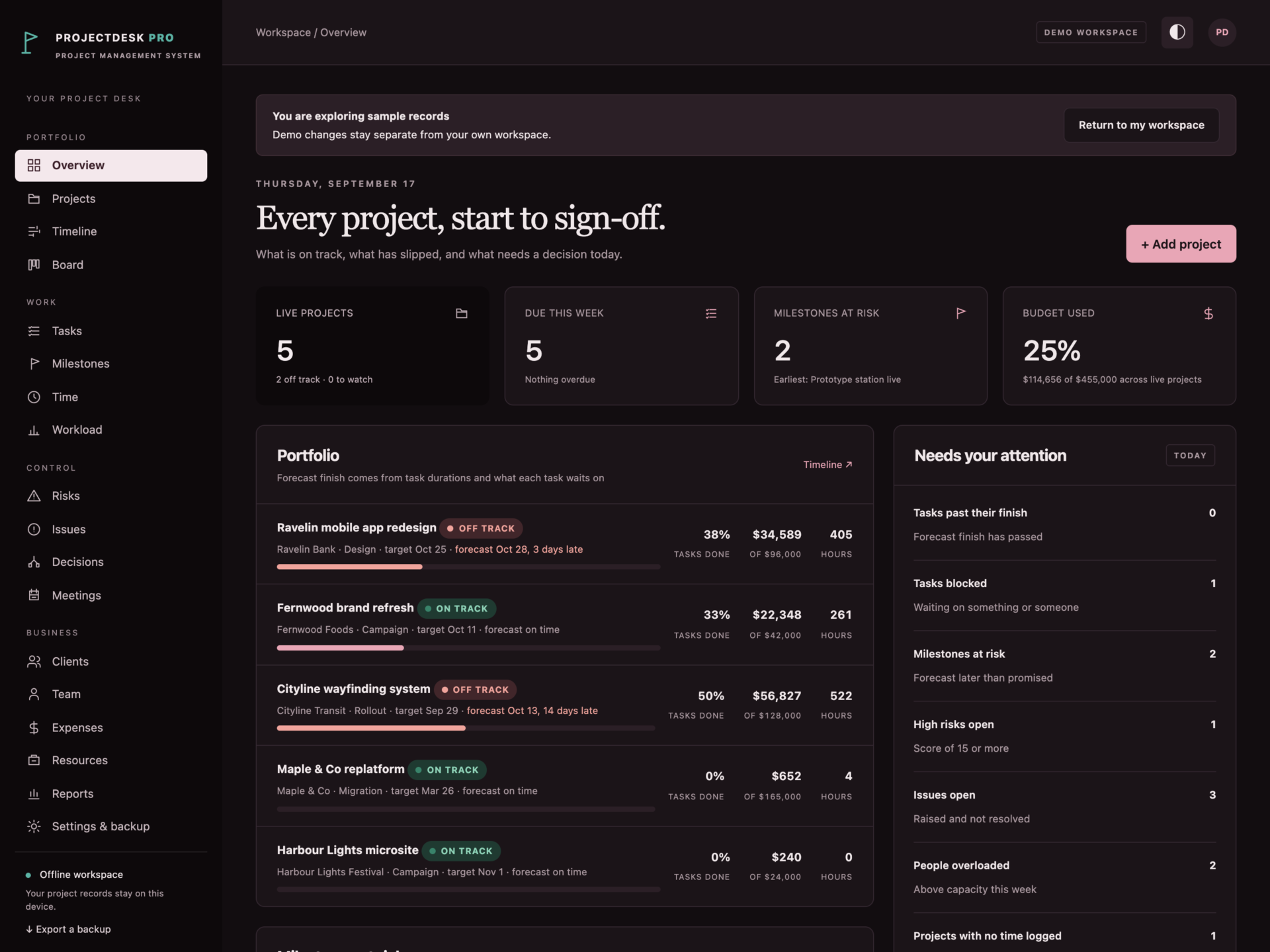The image size is (1270, 952).
Task: Open Meetings via its calendar icon
Action: click(34, 595)
